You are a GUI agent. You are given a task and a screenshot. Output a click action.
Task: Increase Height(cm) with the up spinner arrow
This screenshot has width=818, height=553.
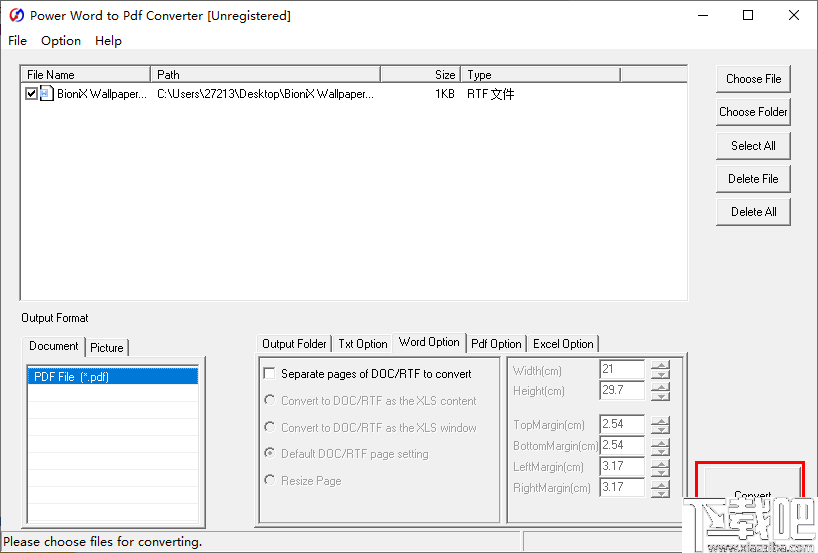click(660, 387)
